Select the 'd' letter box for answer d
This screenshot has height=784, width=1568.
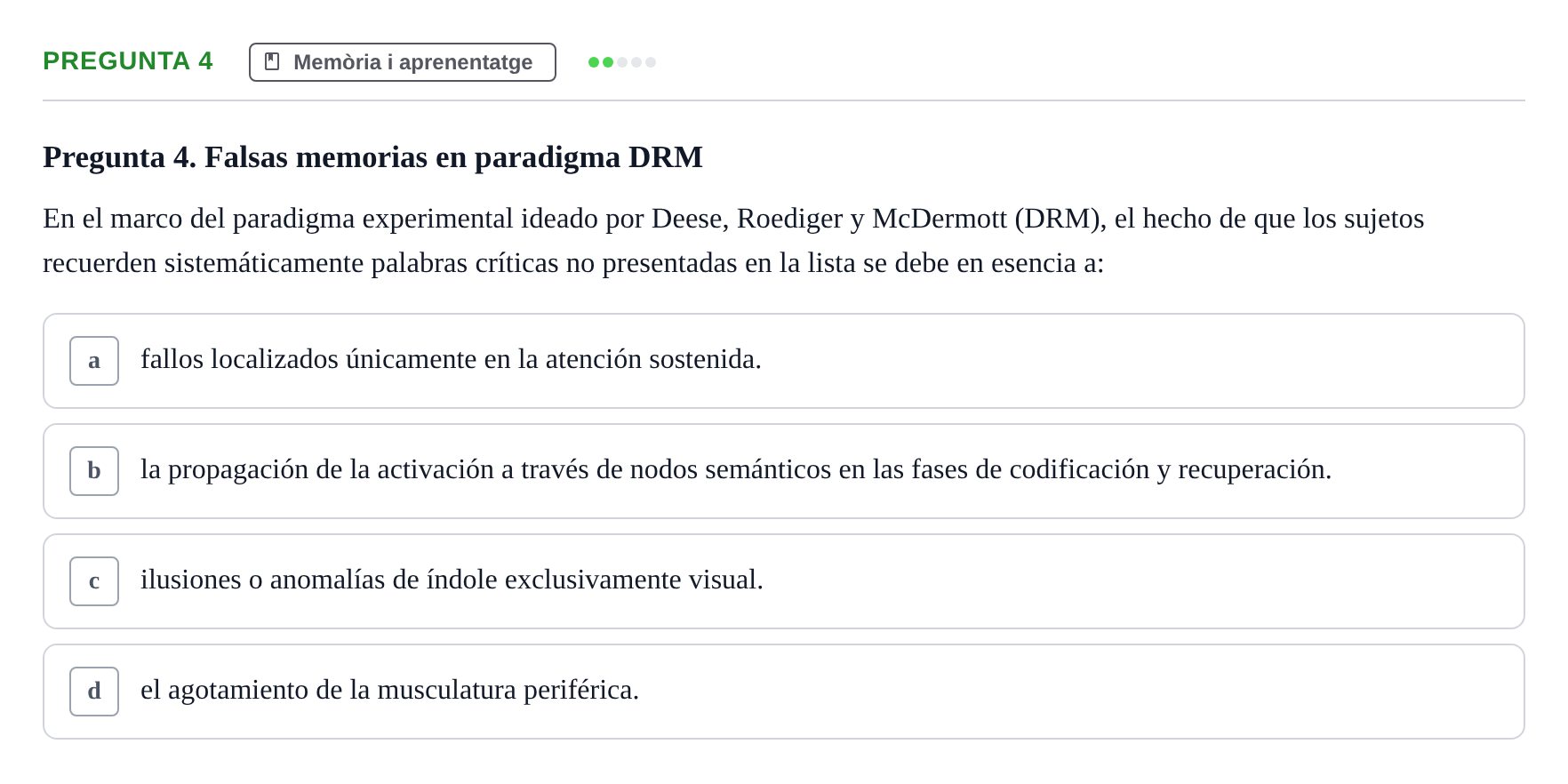pyautogui.click(x=94, y=692)
